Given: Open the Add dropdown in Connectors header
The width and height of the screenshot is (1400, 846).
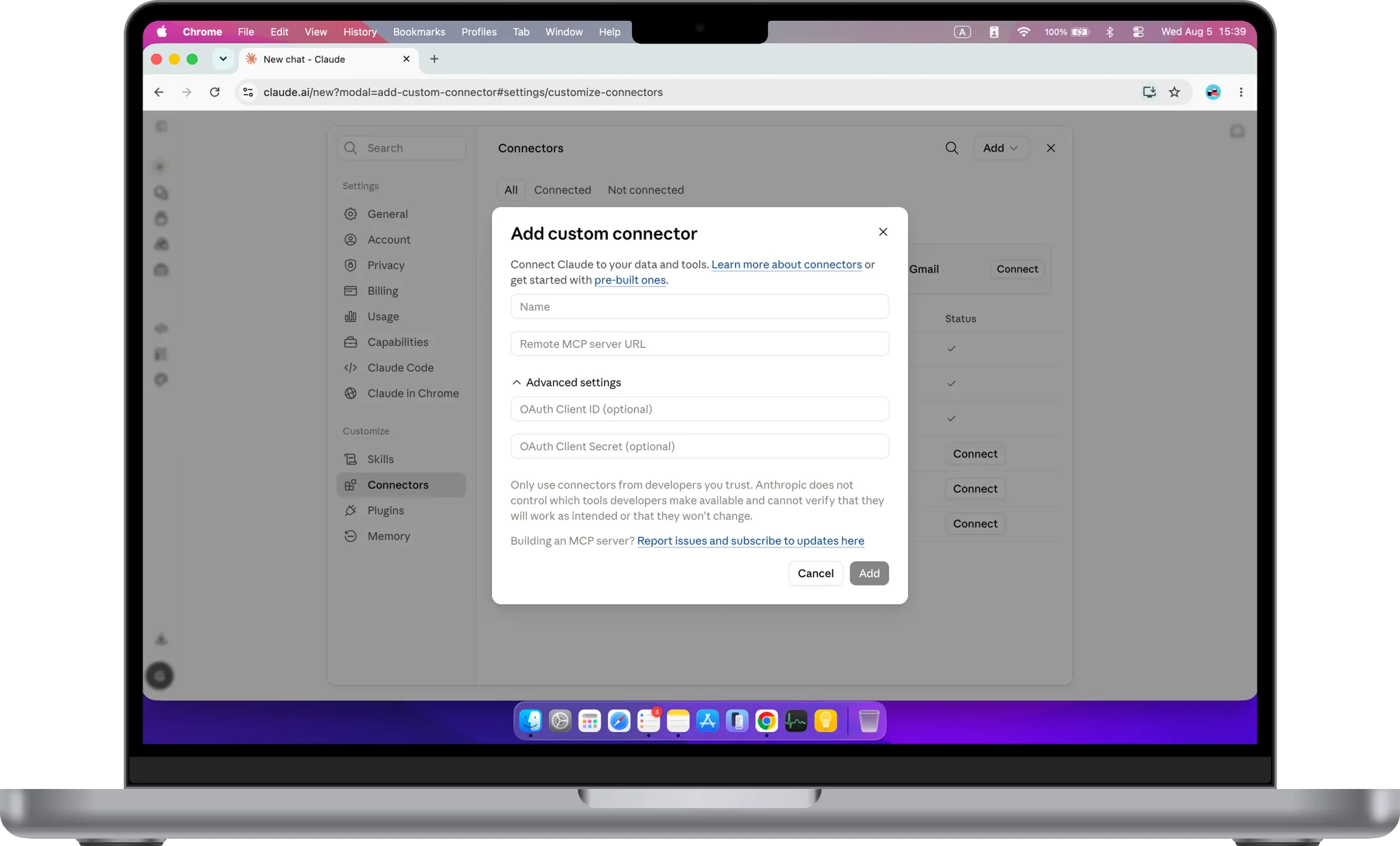Looking at the screenshot, I should [1000, 148].
